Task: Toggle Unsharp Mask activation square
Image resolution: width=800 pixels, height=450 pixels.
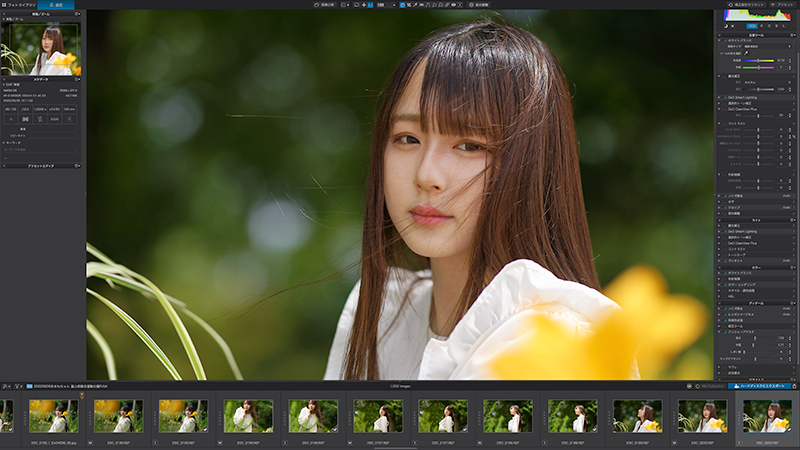Action: (x=725, y=332)
